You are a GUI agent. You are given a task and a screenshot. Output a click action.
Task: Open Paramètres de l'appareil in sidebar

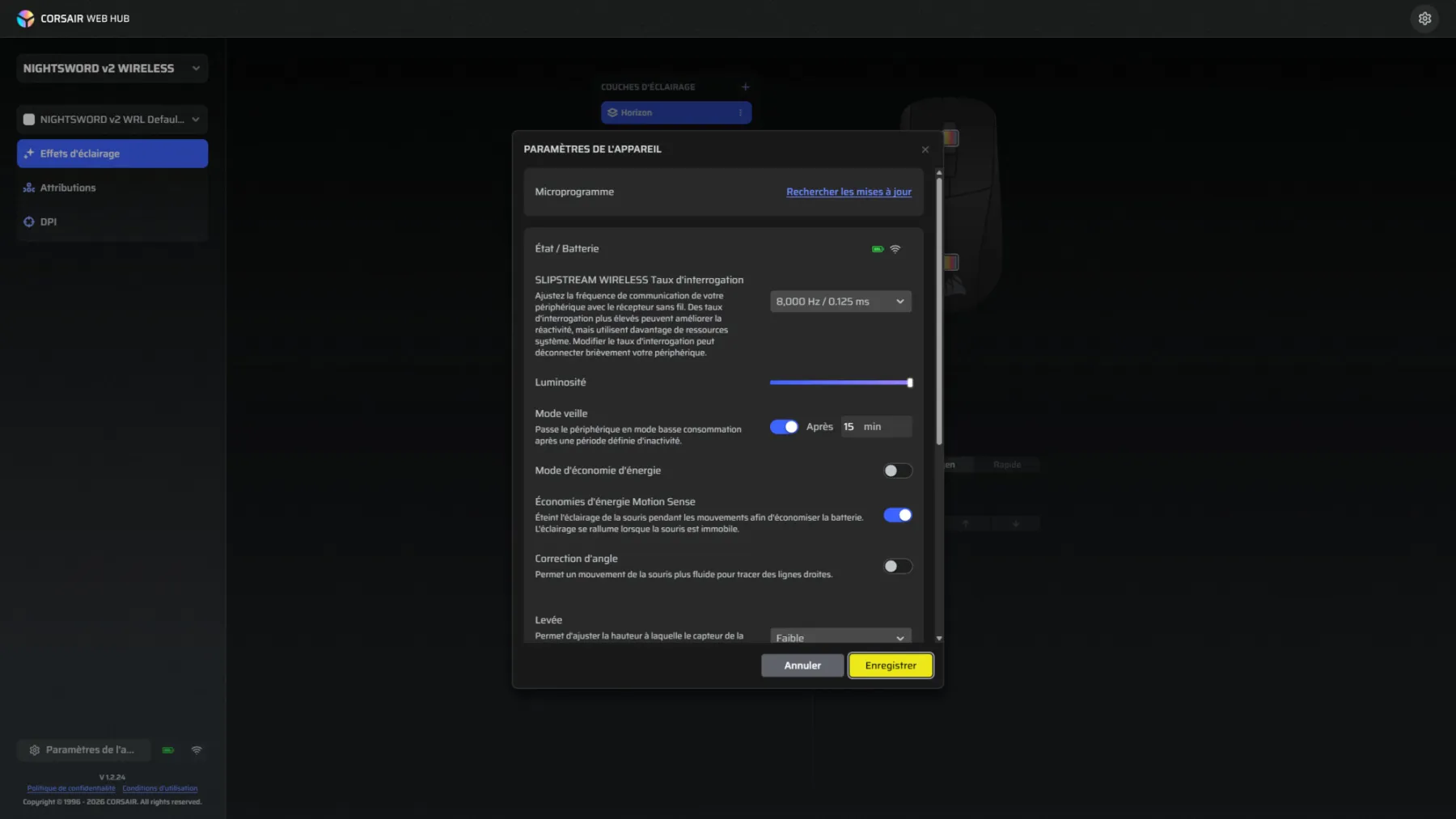84,750
